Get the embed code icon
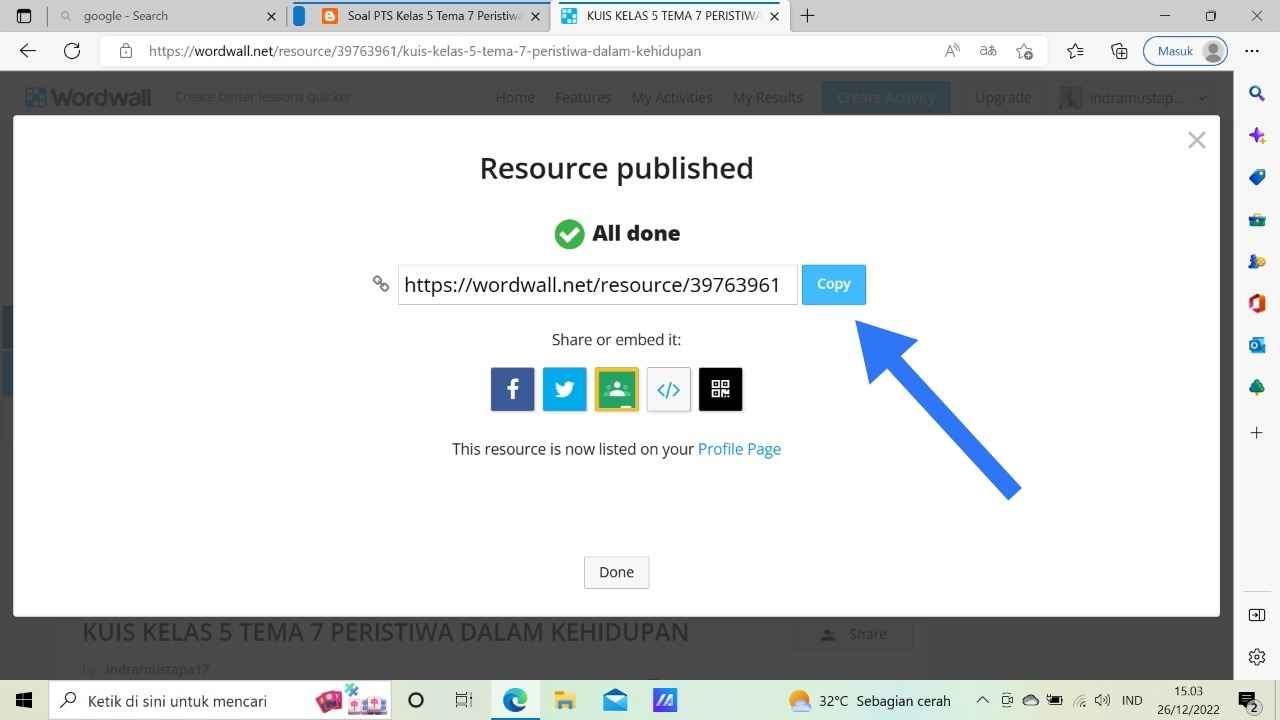 tap(668, 389)
